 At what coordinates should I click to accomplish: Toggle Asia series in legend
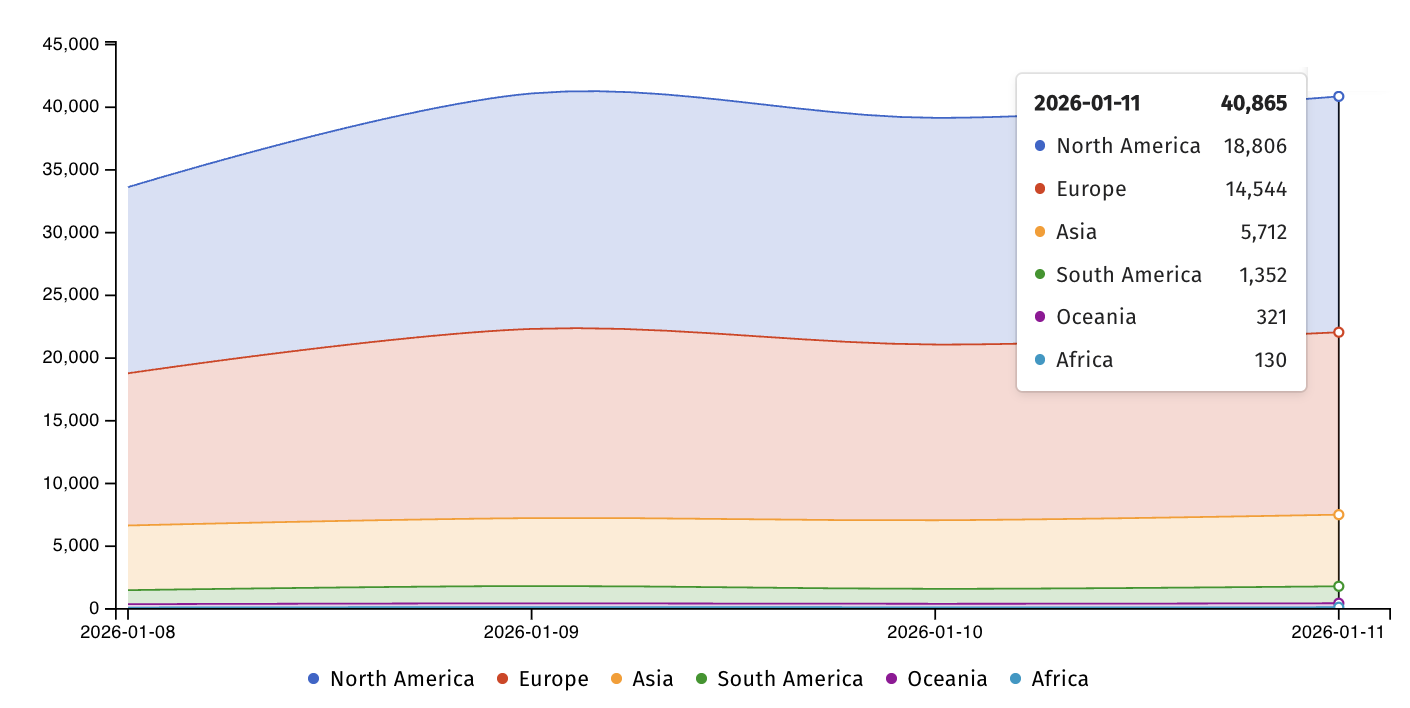[x=641, y=679]
